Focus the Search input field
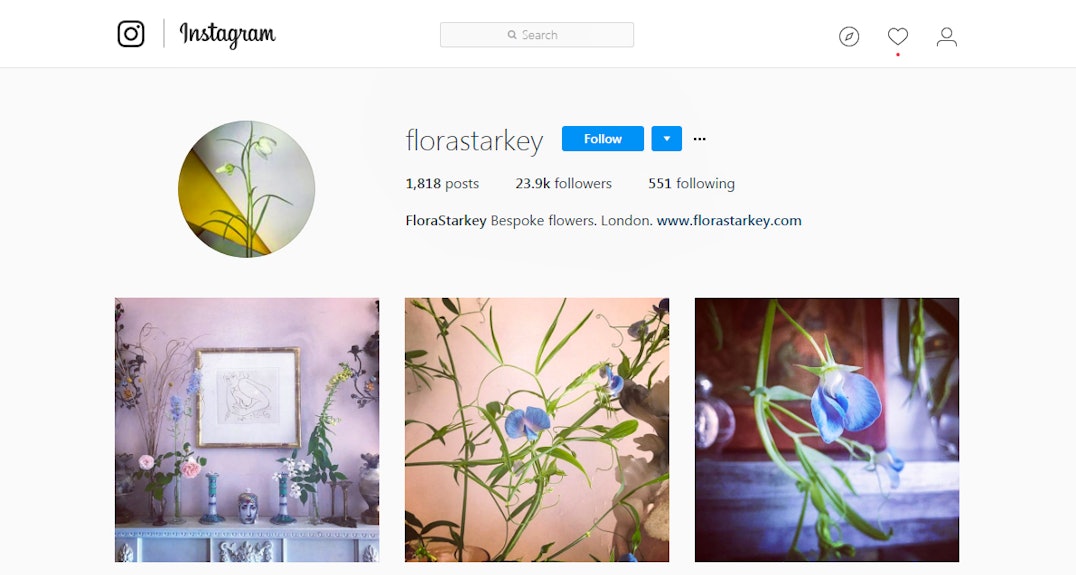 537,35
